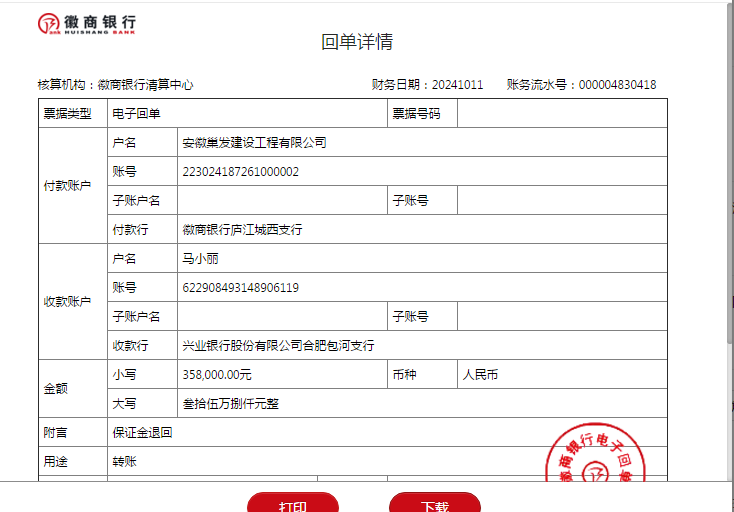
Task: Click receiving bank 兴业银行股份有限公司合肥包河支行
Action: pyautogui.click(x=278, y=346)
